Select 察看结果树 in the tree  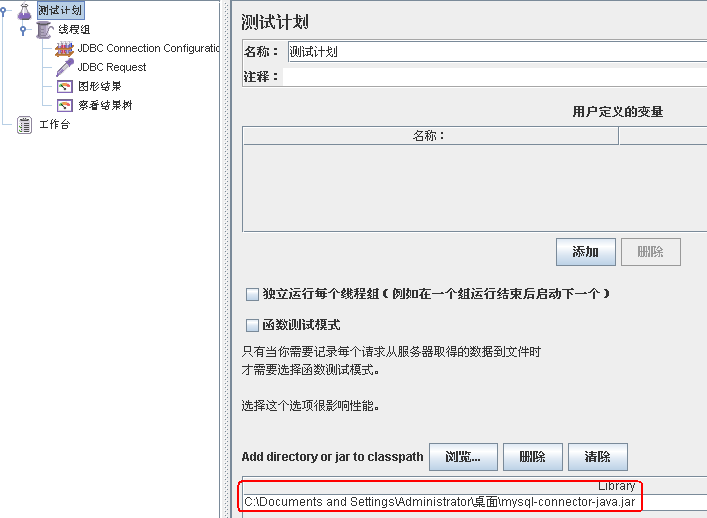(105, 105)
